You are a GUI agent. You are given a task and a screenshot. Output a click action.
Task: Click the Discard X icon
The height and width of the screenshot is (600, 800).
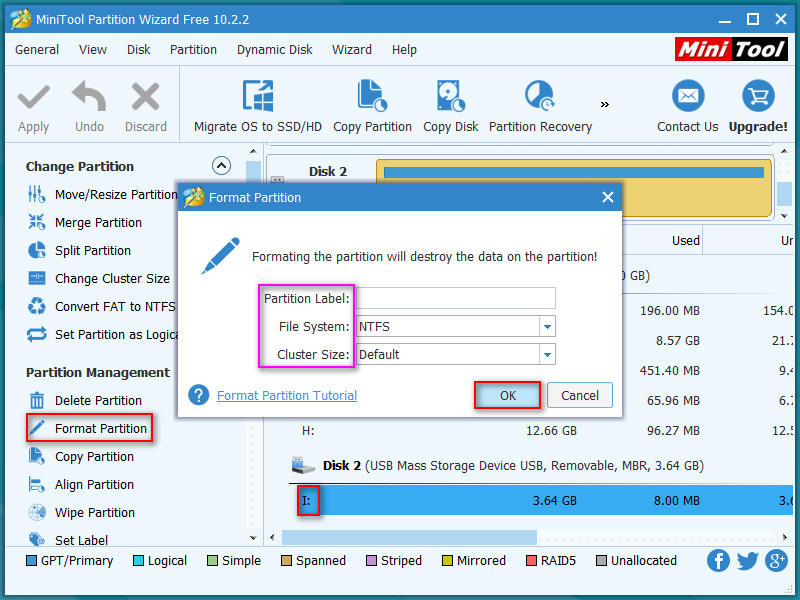tap(145, 97)
